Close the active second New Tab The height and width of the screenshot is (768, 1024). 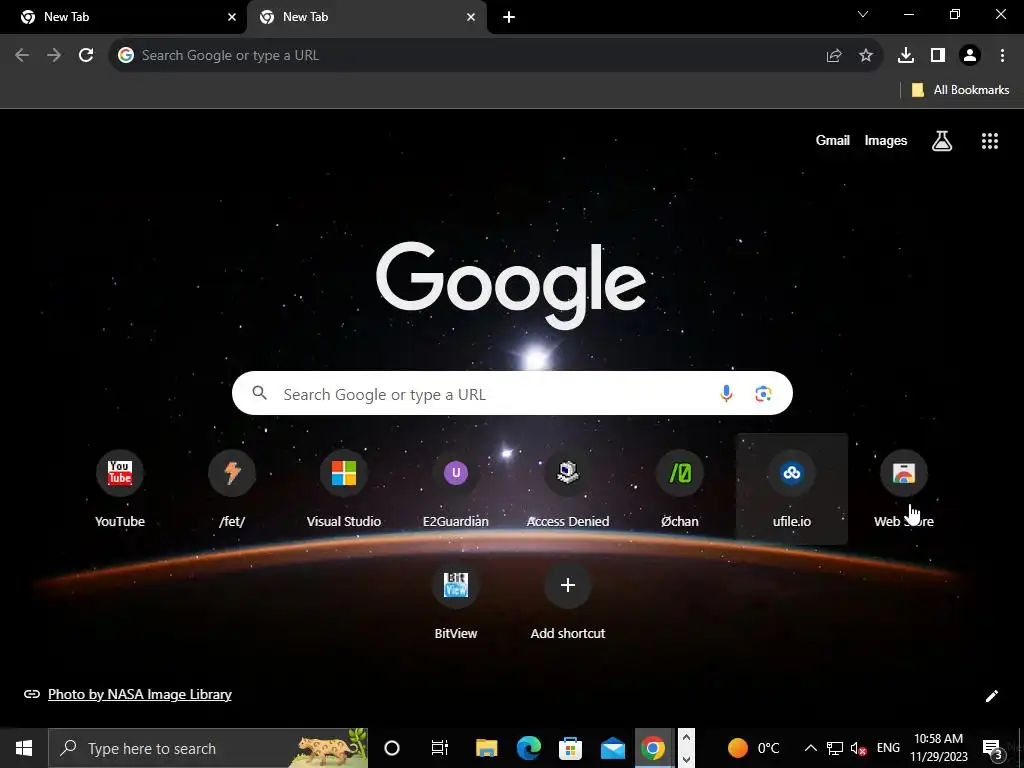(x=471, y=17)
